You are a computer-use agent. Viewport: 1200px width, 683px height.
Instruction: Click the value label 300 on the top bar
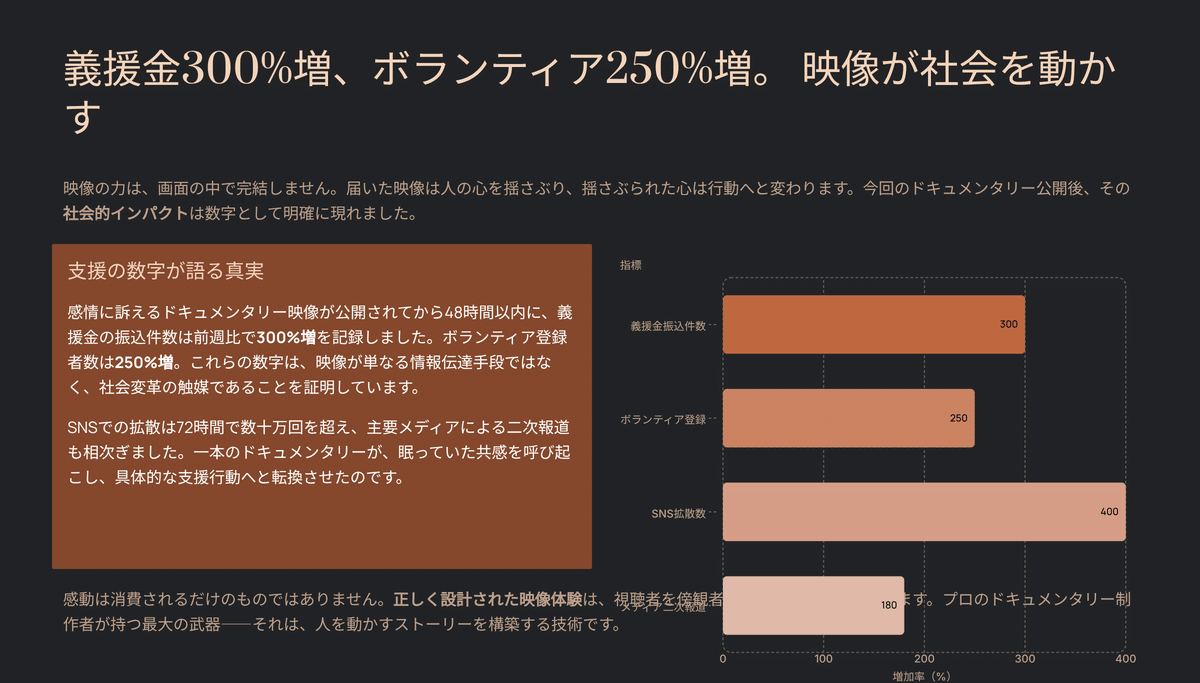point(1006,324)
